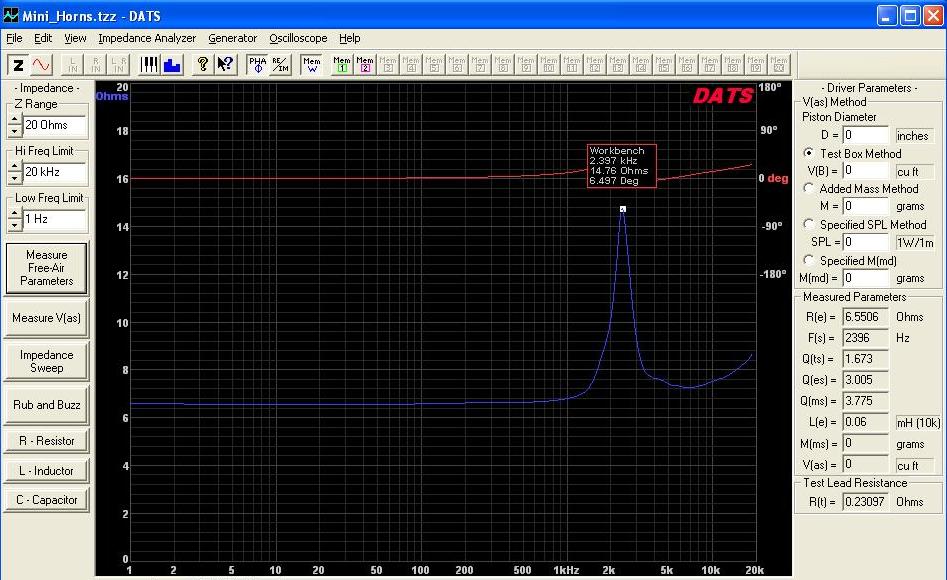Lower Low Freq Limit with its down arrow

pyautogui.click(x=14, y=225)
